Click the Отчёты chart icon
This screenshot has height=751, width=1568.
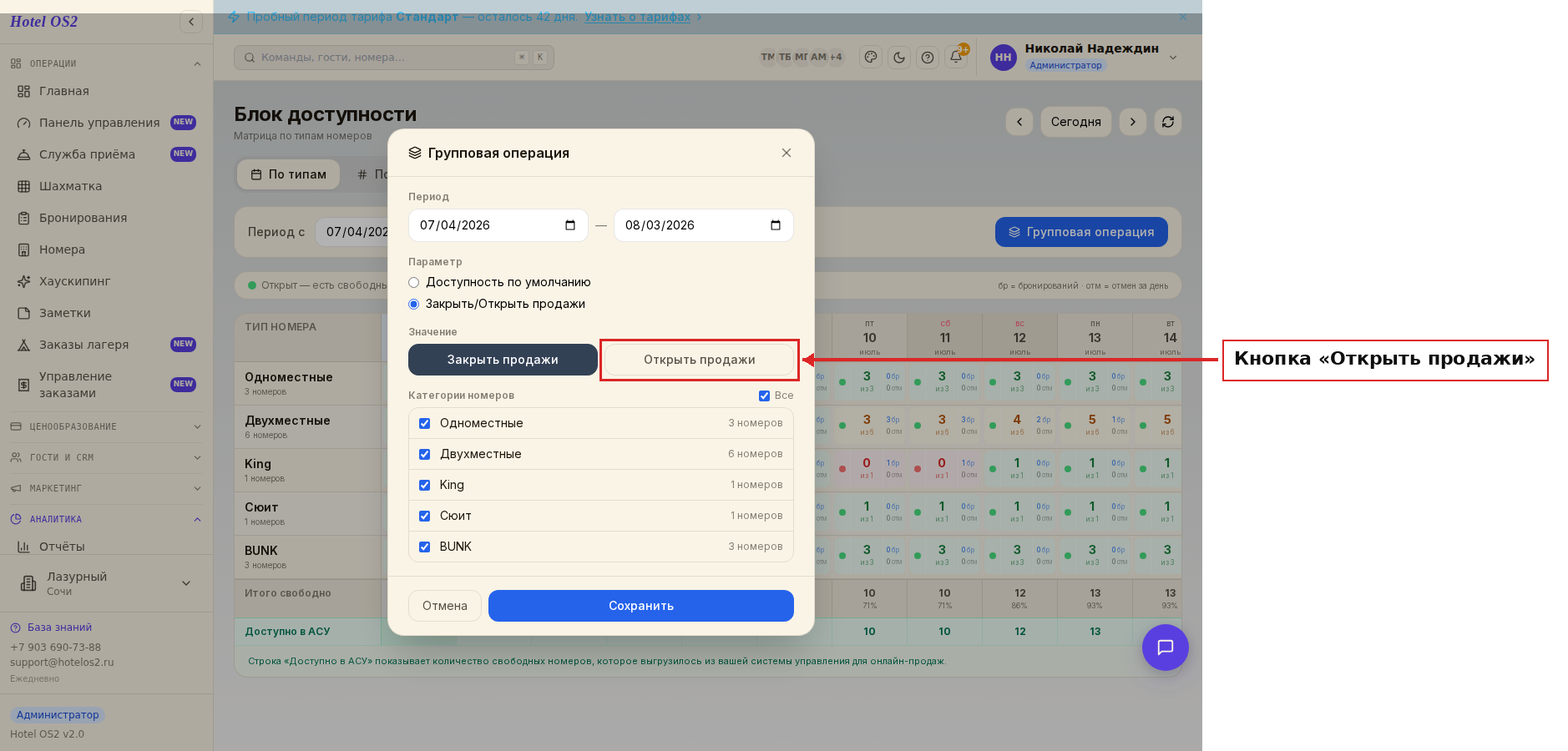tap(23, 547)
